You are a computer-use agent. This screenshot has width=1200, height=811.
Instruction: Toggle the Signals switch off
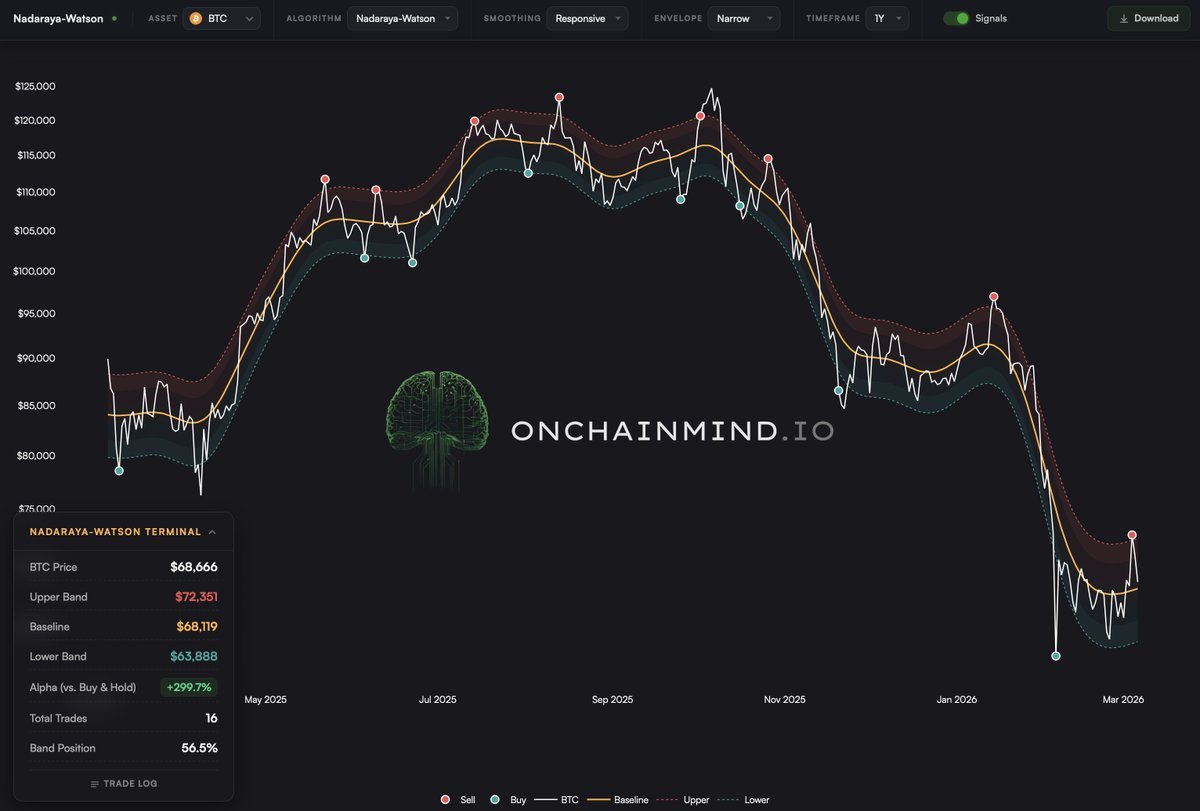point(958,17)
